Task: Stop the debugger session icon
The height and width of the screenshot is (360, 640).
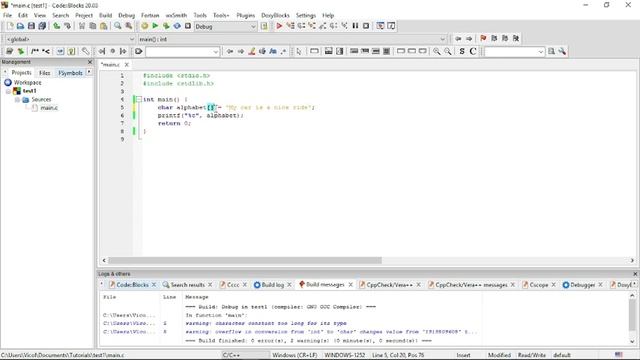Action: coord(366,26)
